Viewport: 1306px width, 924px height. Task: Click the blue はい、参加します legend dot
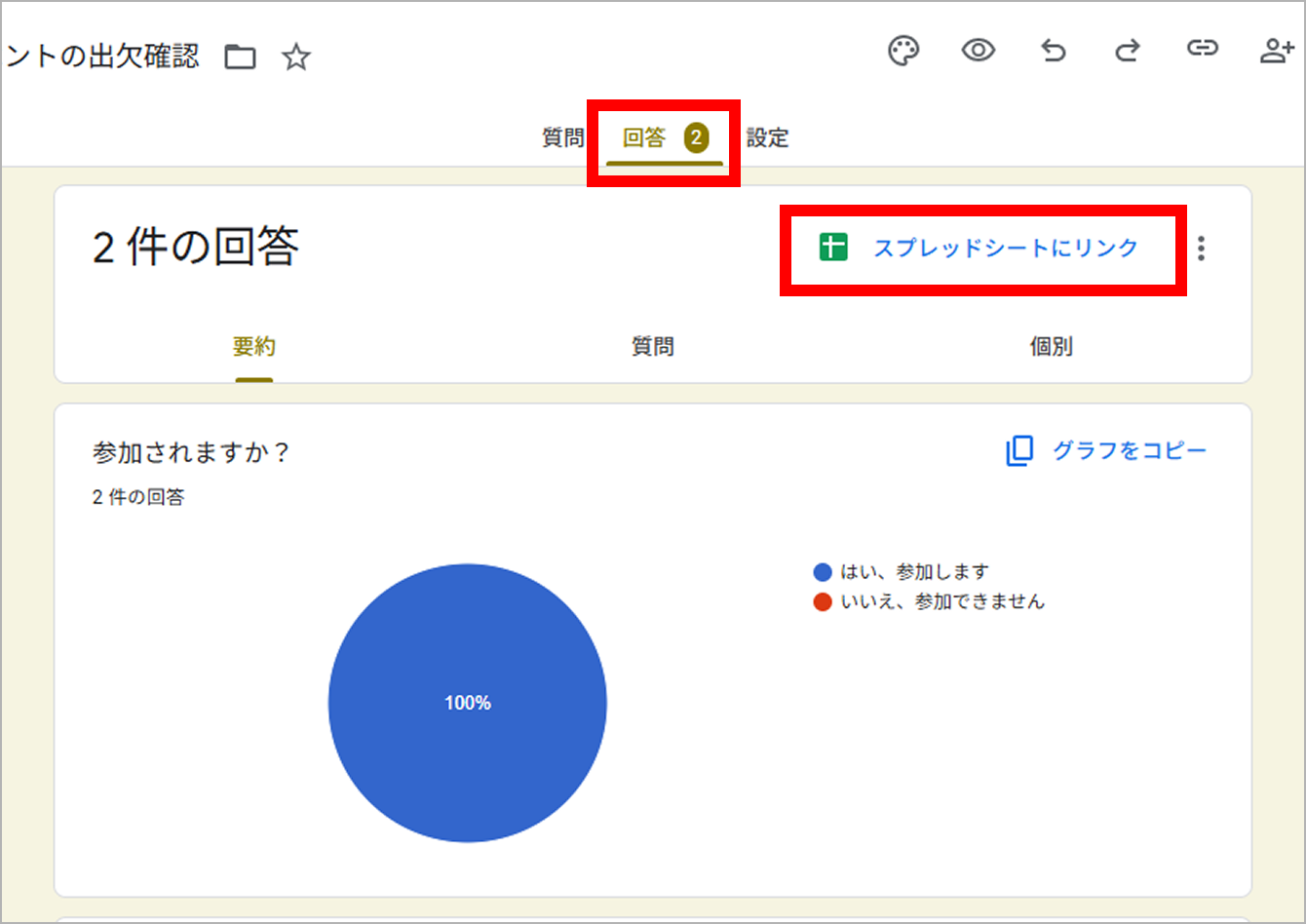click(x=823, y=572)
